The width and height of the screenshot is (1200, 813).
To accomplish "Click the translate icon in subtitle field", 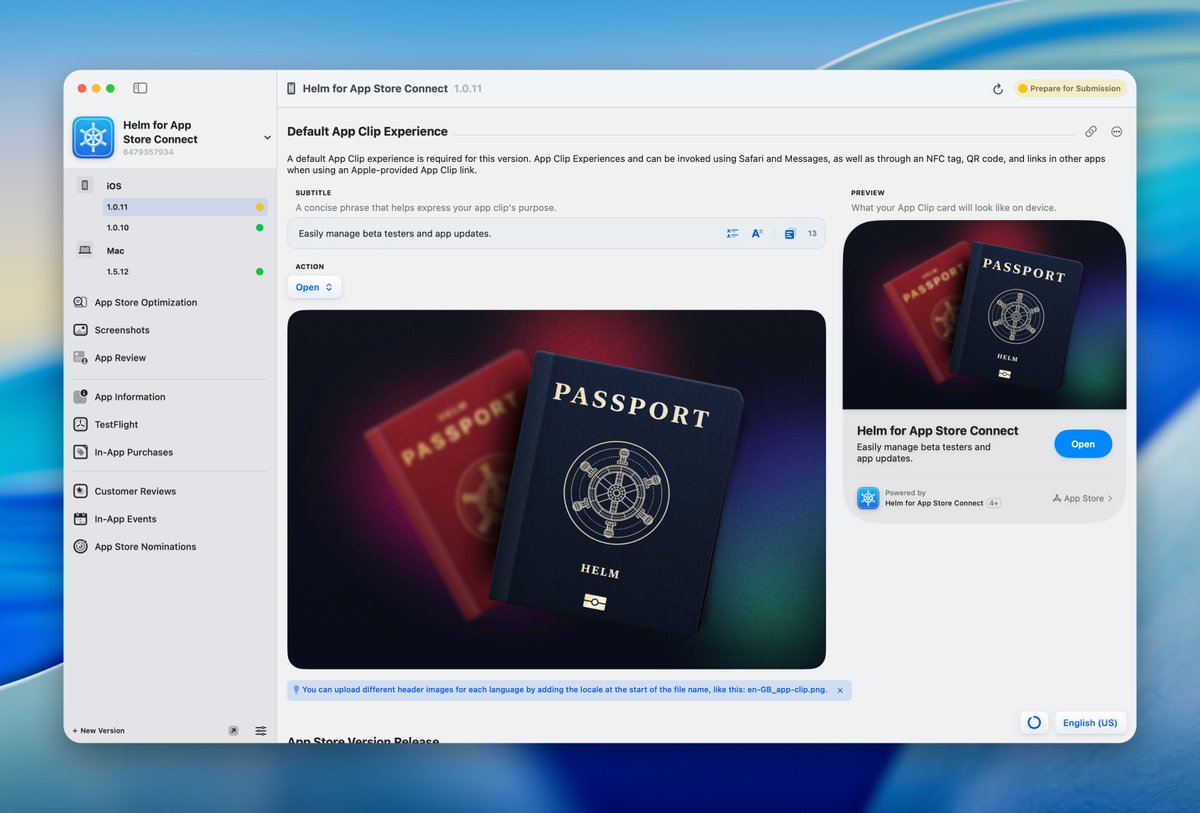I will tap(757, 233).
